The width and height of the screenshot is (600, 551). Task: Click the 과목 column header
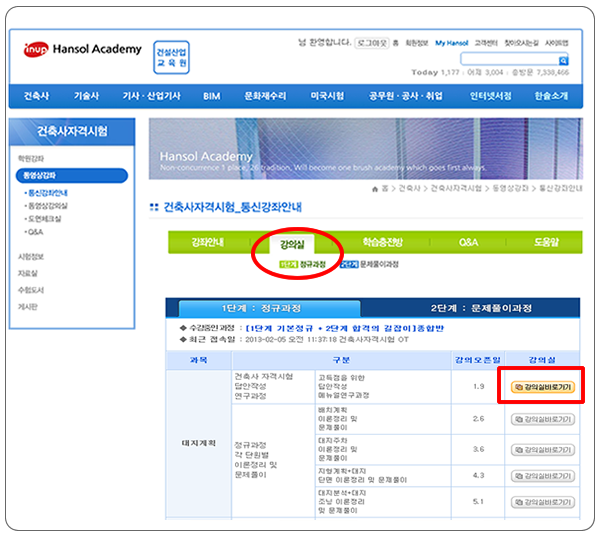[199, 360]
